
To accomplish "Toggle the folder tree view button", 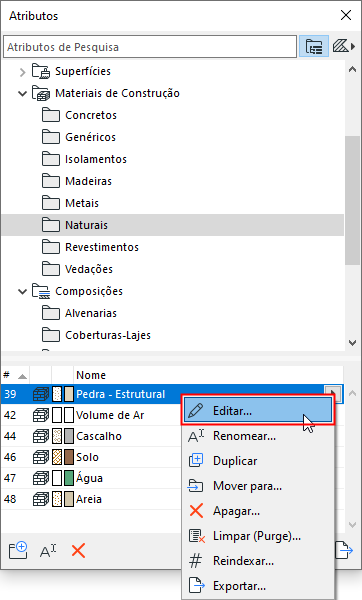I will (314, 47).
